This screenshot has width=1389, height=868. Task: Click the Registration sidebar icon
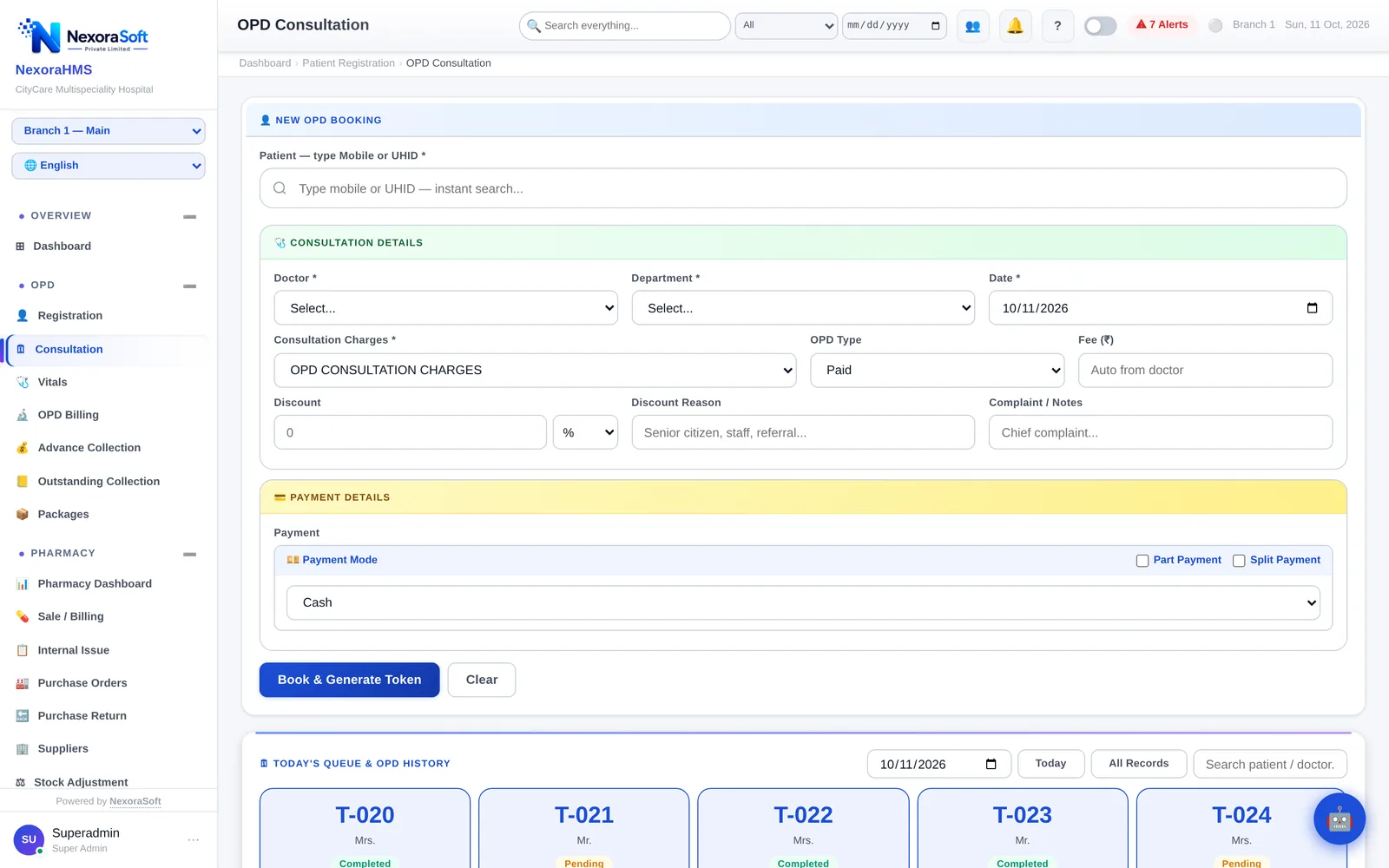pos(23,315)
